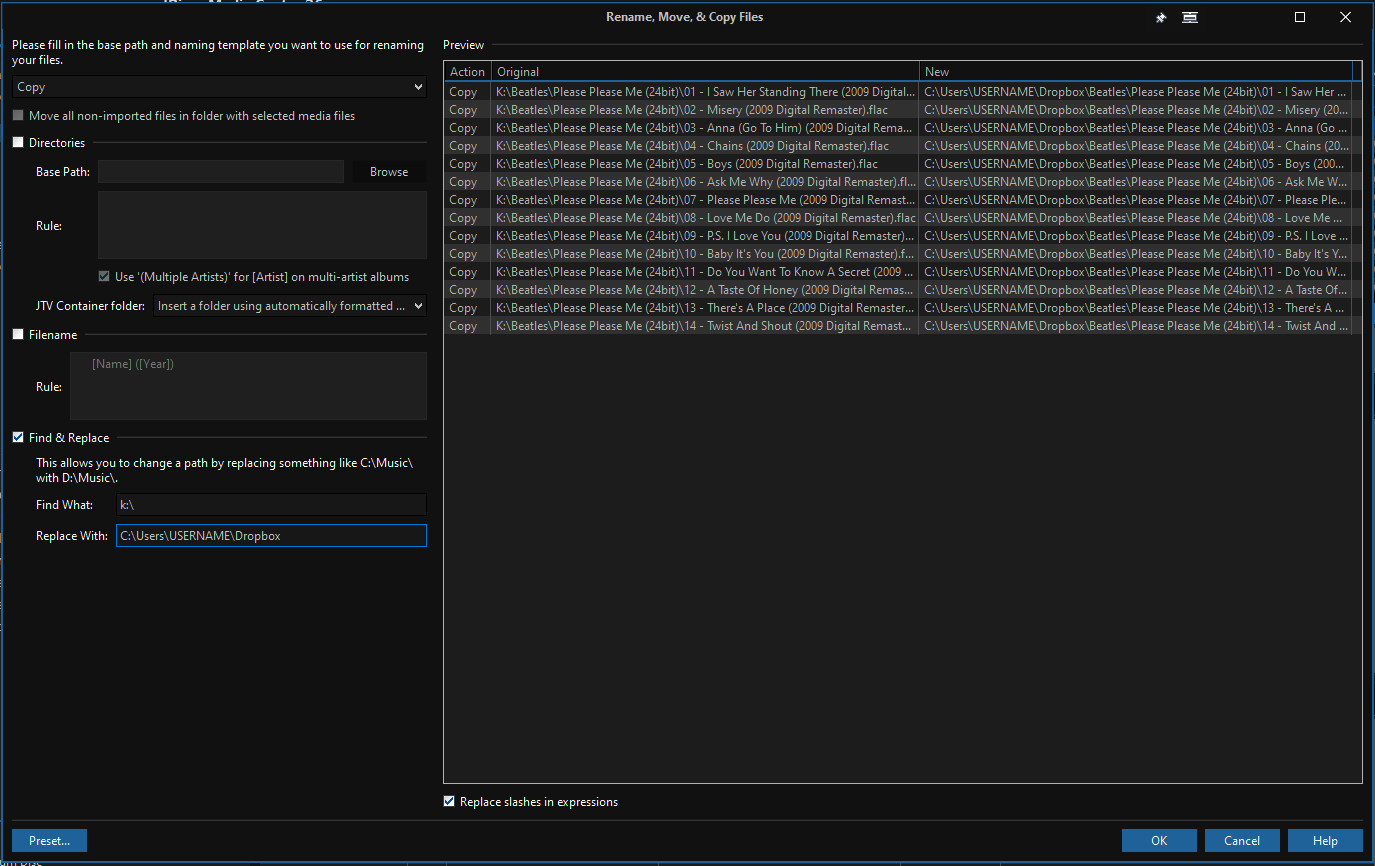Click the Directories Rule text area

coord(262,225)
